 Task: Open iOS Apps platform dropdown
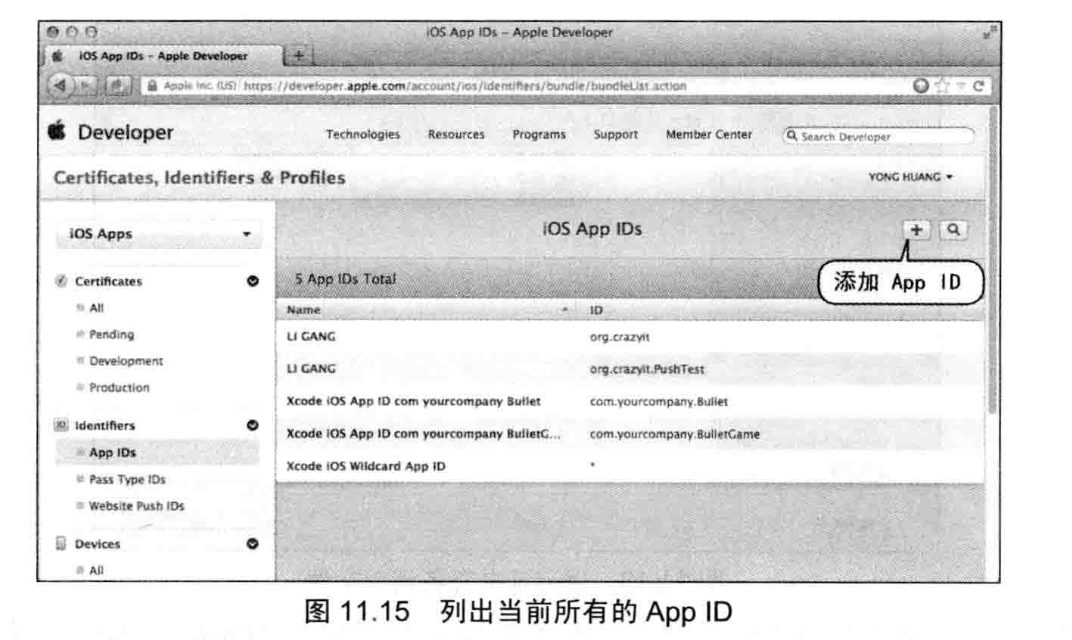[159, 234]
